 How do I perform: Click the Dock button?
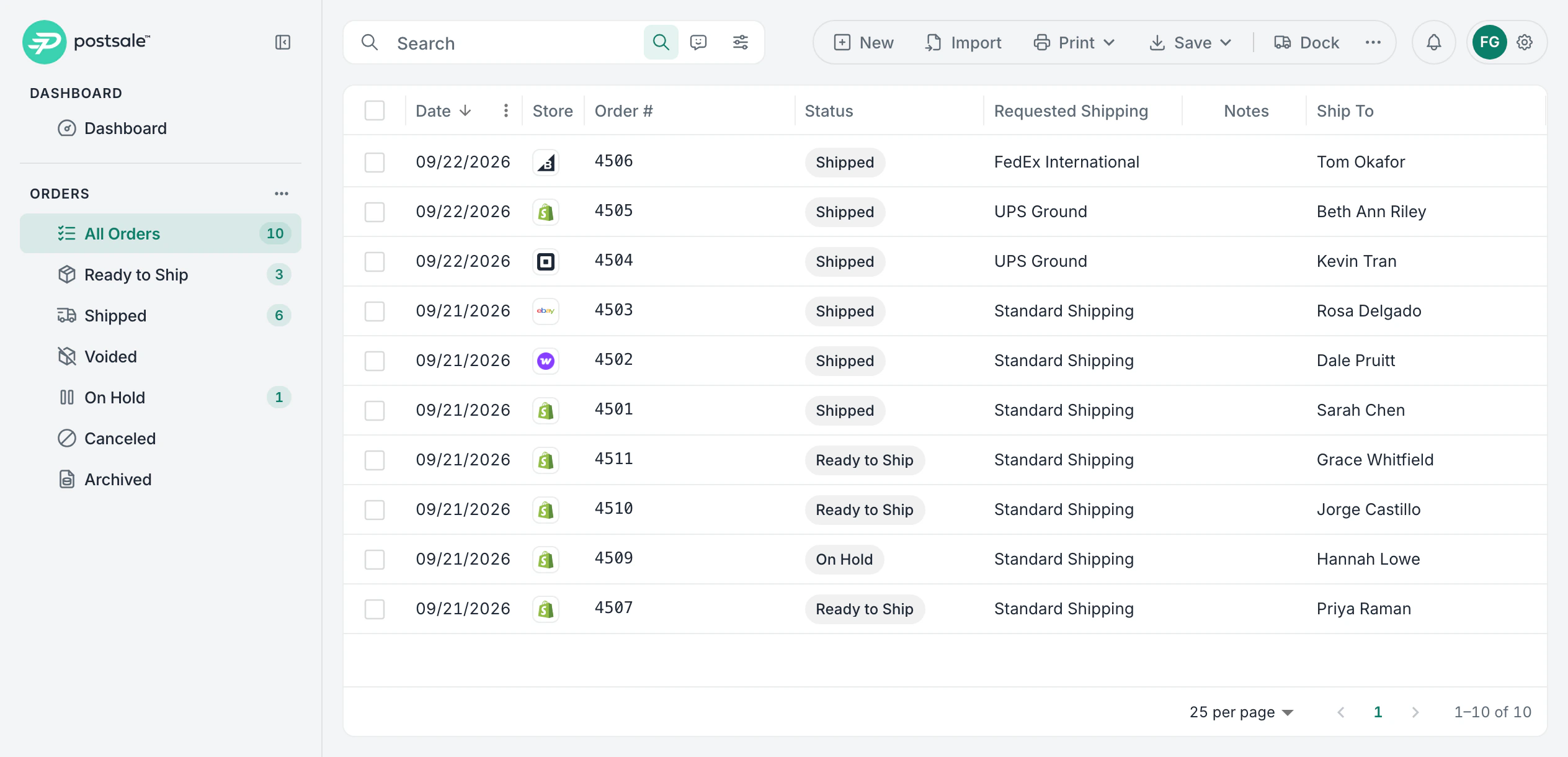pyautogui.click(x=1306, y=42)
